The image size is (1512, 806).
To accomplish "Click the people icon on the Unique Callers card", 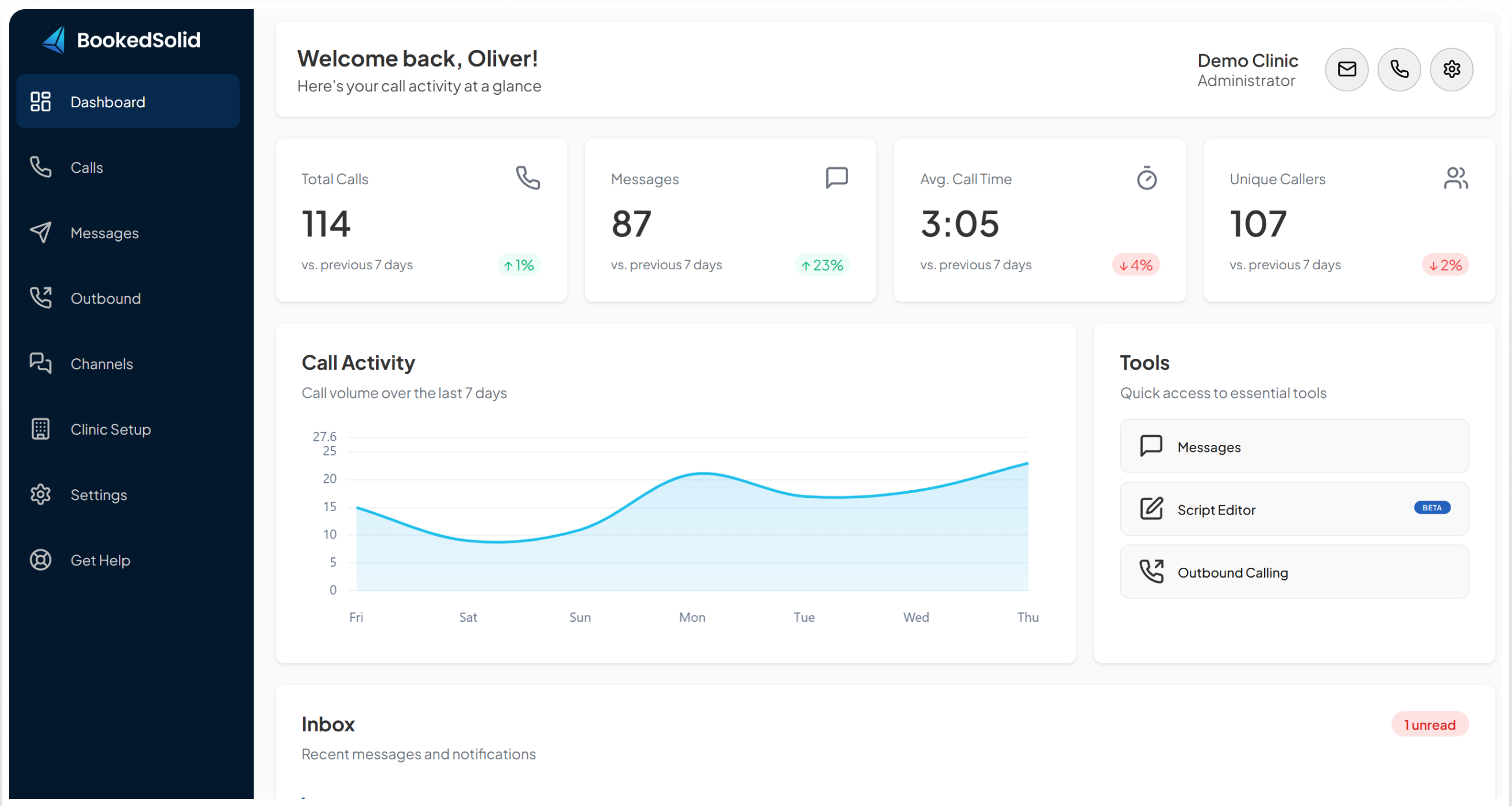I will (x=1456, y=178).
